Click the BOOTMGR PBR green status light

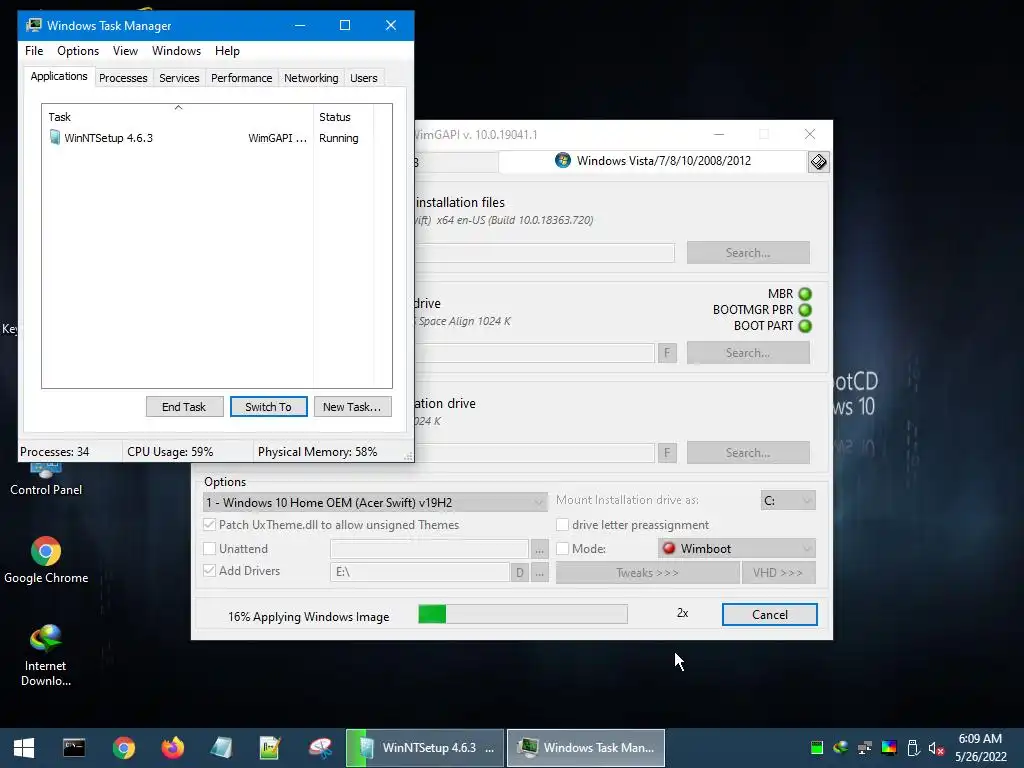click(x=805, y=310)
